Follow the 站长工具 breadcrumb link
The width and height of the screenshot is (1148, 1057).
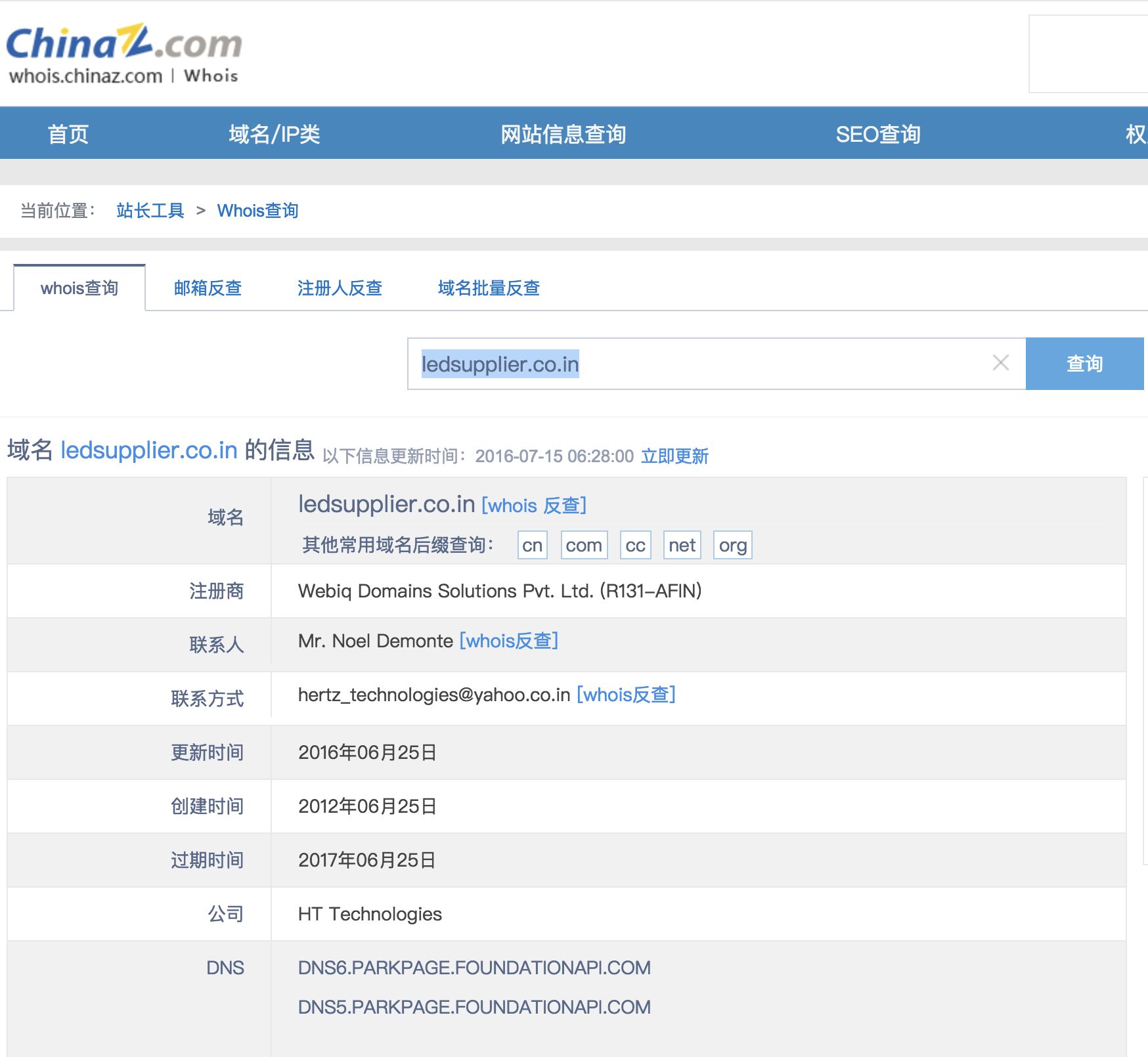[150, 211]
